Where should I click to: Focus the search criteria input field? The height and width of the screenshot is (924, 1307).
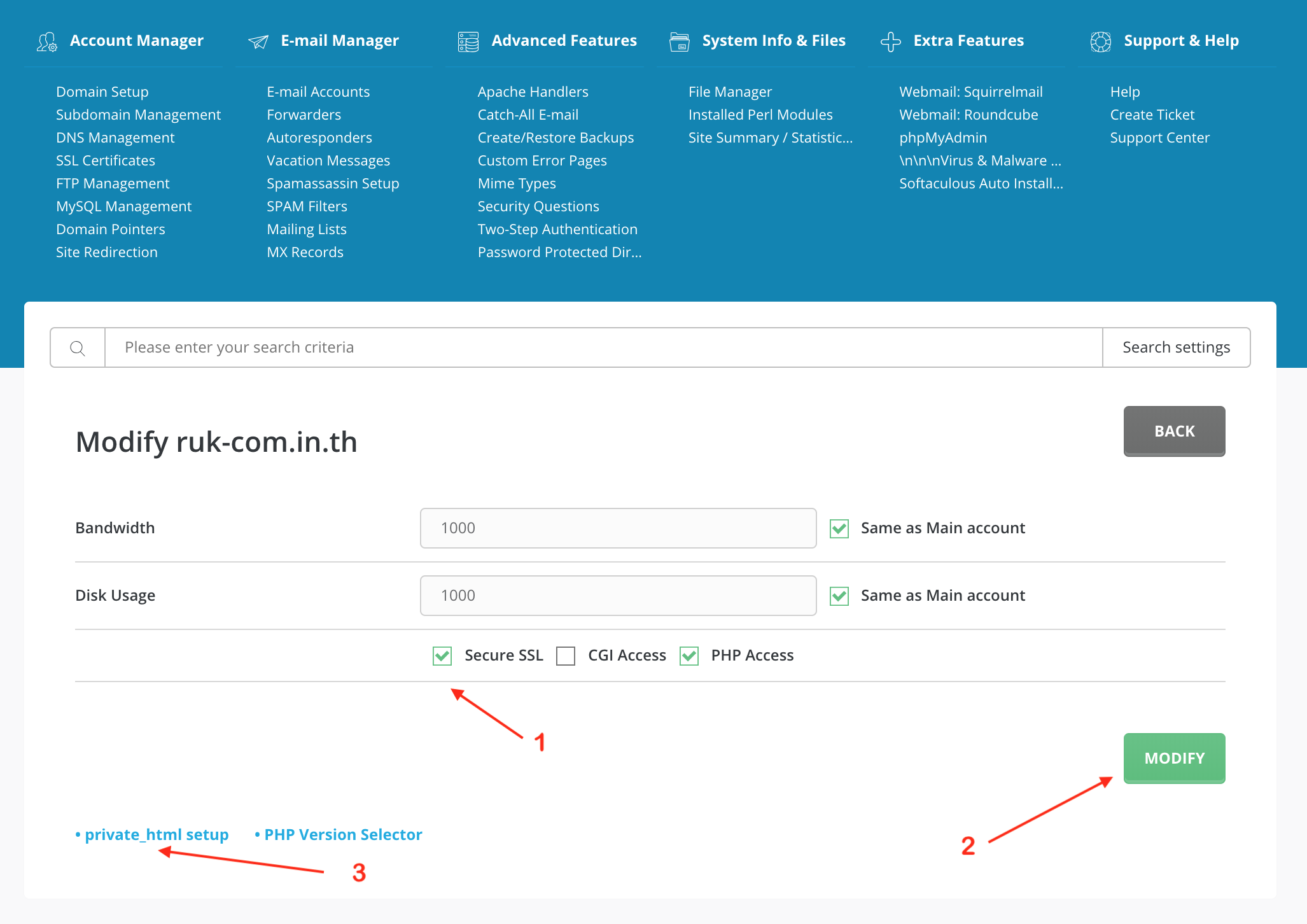tap(603, 347)
